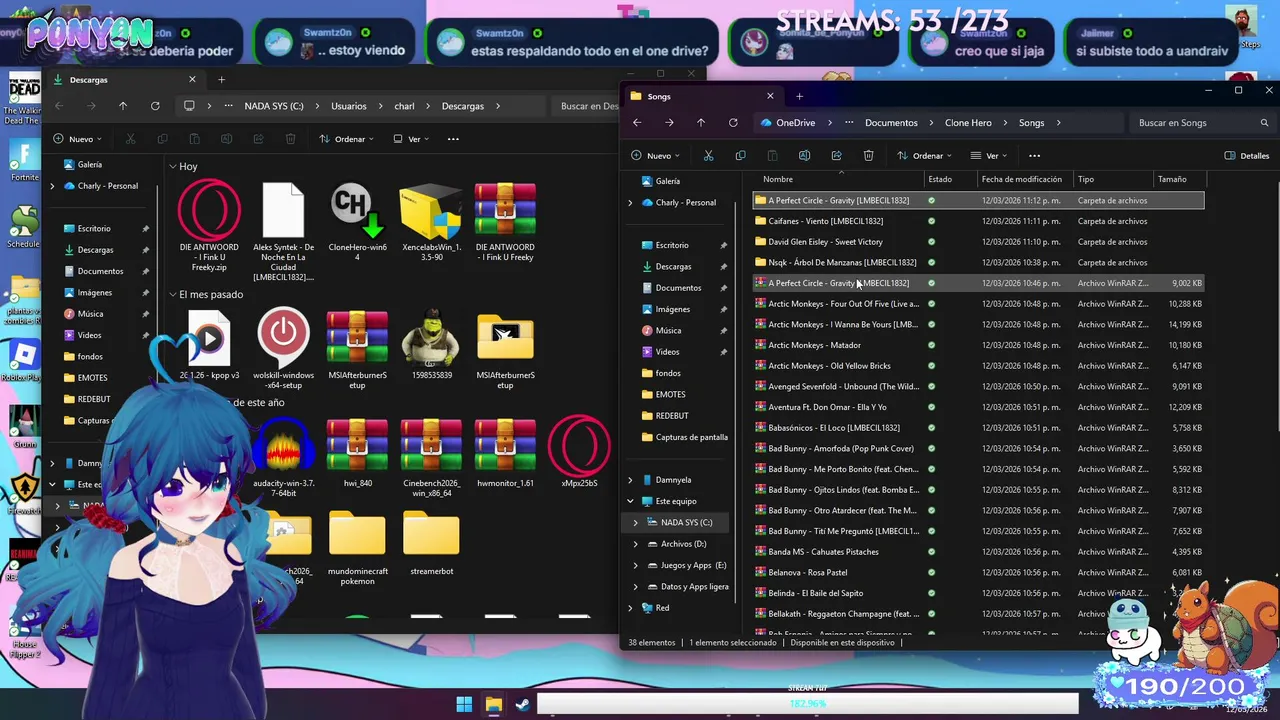Collapse the Hoy group in Descargas
This screenshot has width=1280, height=720.
click(173, 166)
